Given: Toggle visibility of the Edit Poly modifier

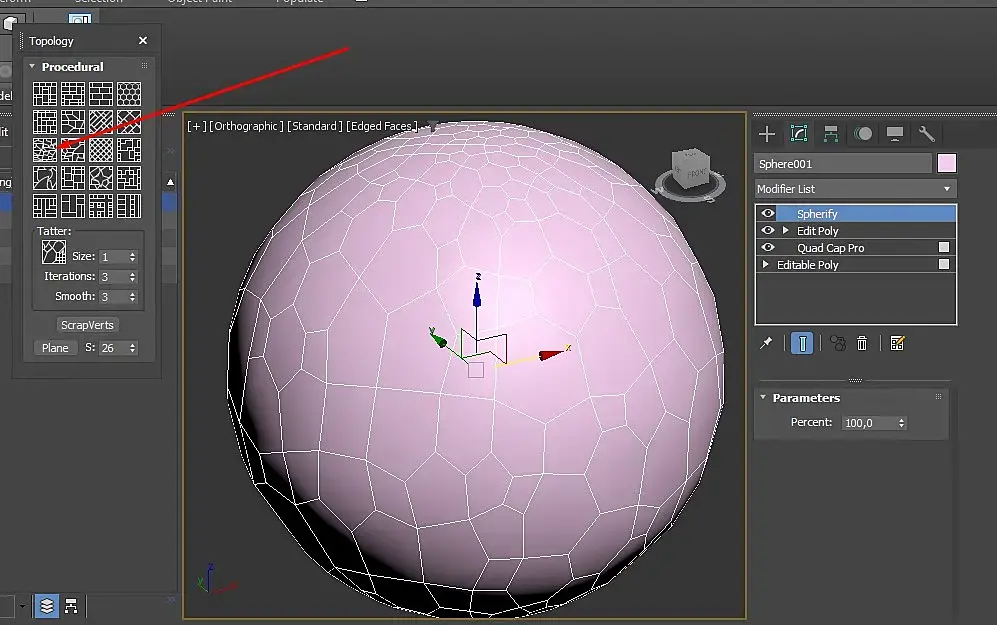Looking at the screenshot, I should pyautogui.click(x=768, y=230).
